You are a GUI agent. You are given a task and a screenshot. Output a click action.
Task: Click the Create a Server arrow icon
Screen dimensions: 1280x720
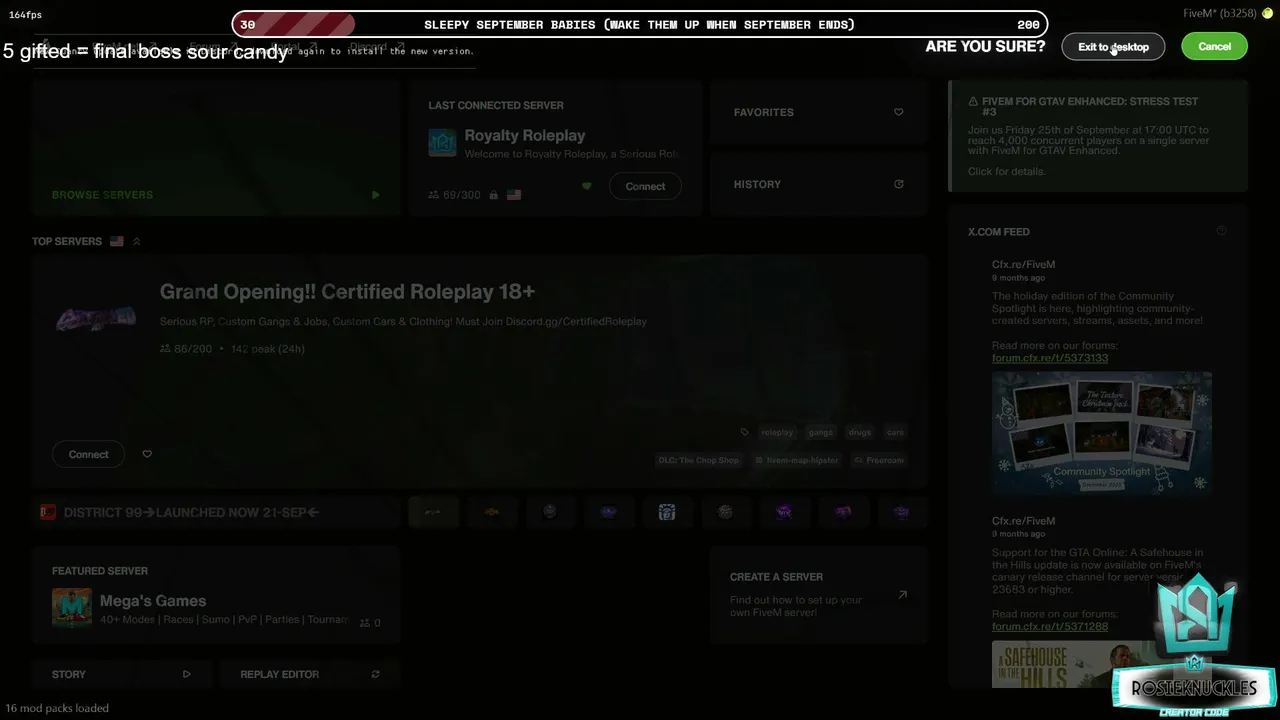[902, 594]
